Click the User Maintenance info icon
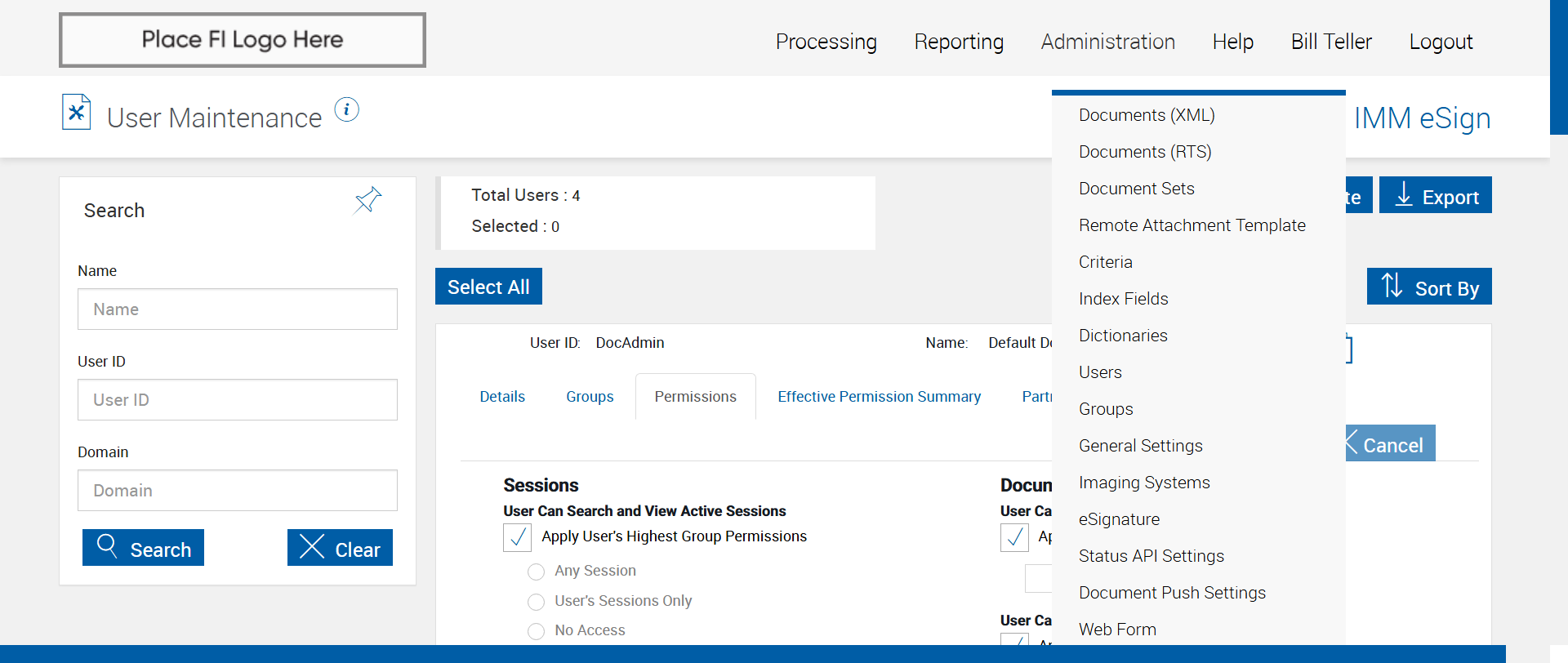This screenshot has width=1568, height=663. tap(346, 109)
